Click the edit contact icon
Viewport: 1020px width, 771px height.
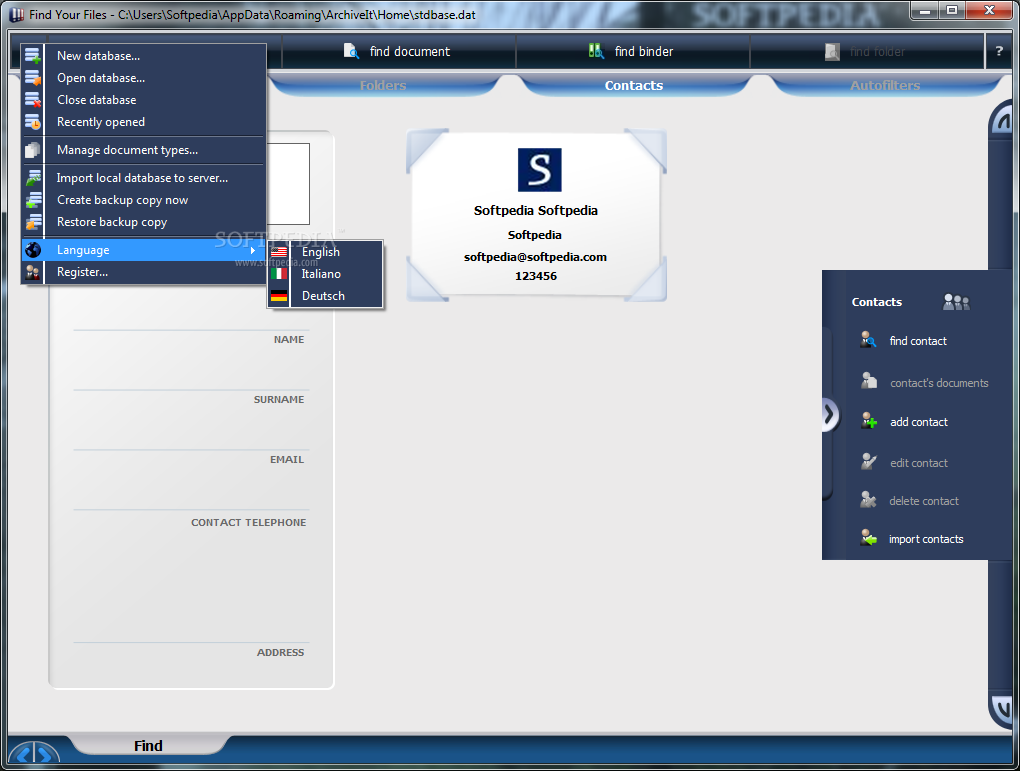coord(869,461)
